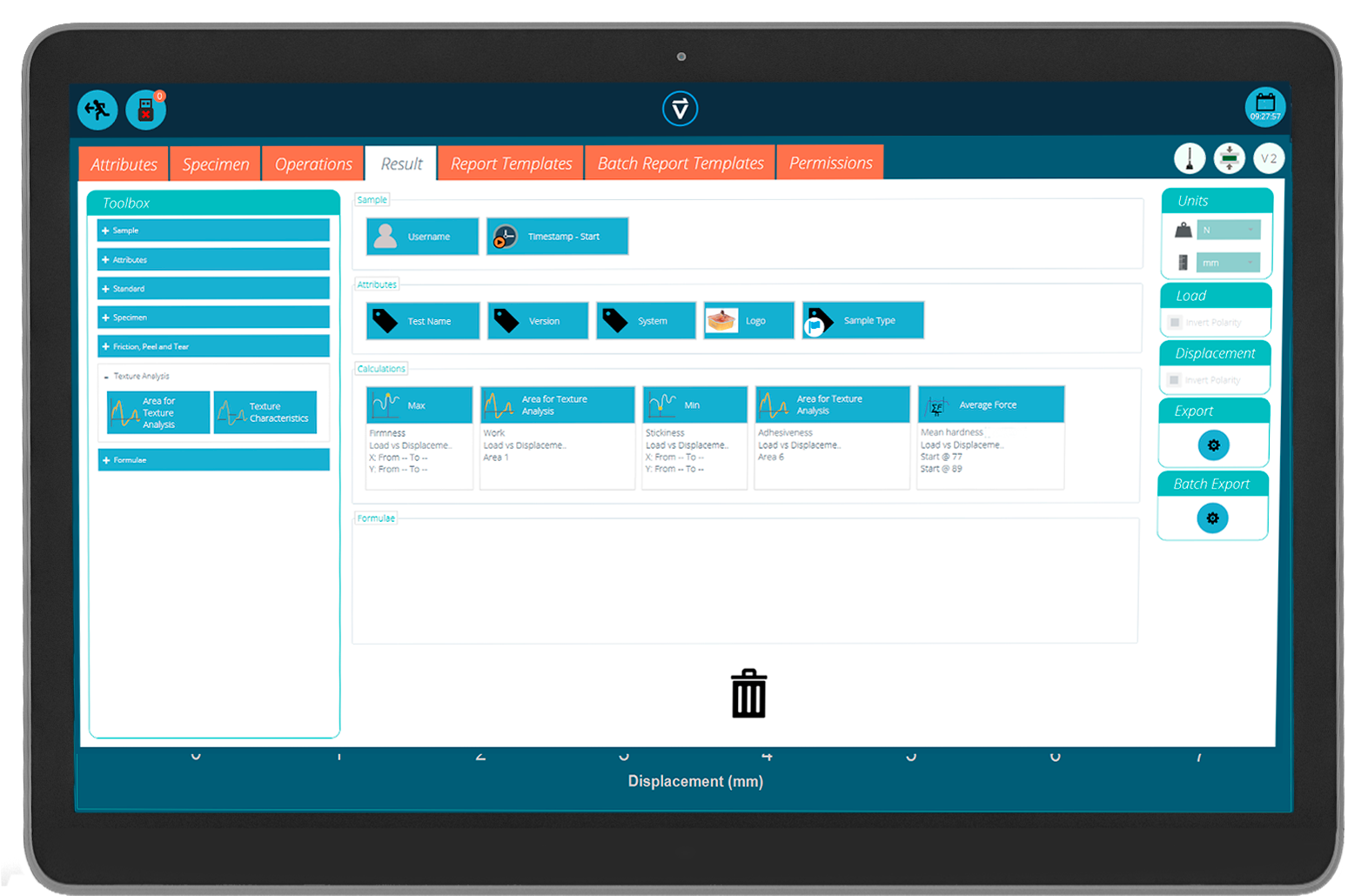
Task: Click the Firmness label under Max
Action: coord(387,433)
